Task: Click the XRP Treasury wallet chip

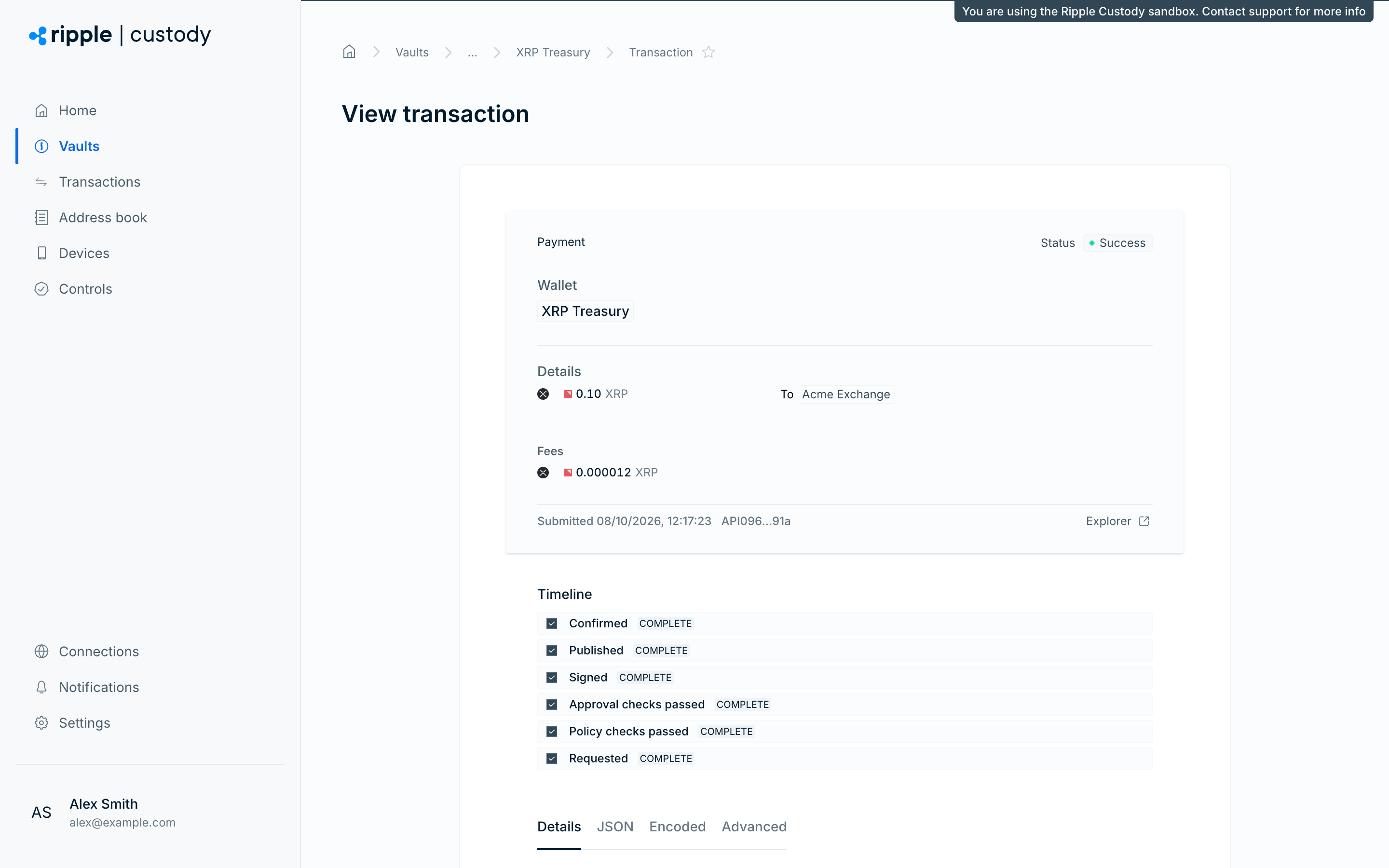Action: pos(585,311)
